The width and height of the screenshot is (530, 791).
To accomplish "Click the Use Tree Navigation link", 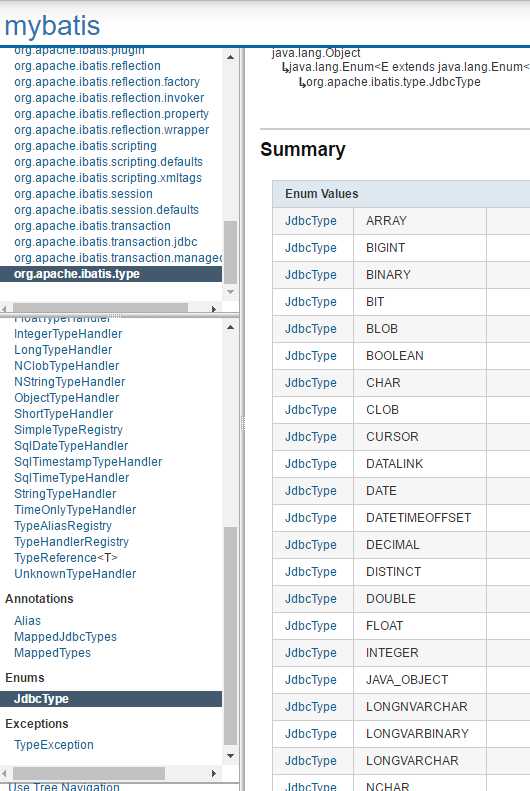I will pyautogui.click(x=64, y=786).
